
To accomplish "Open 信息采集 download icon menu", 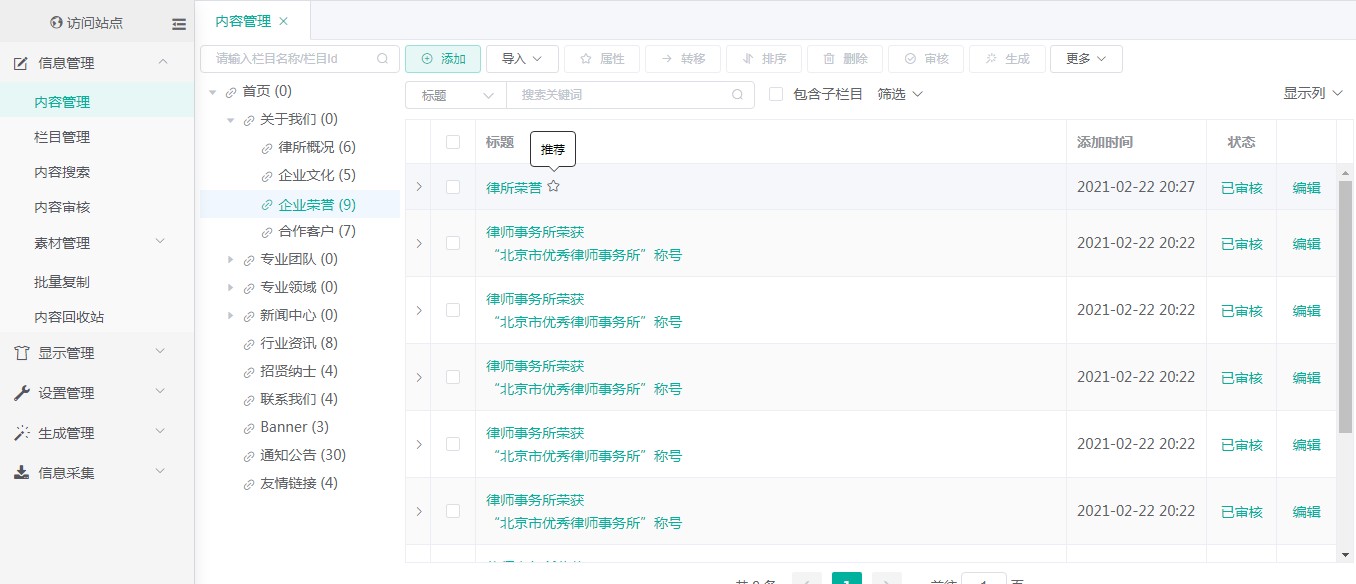I will [21, 473].
